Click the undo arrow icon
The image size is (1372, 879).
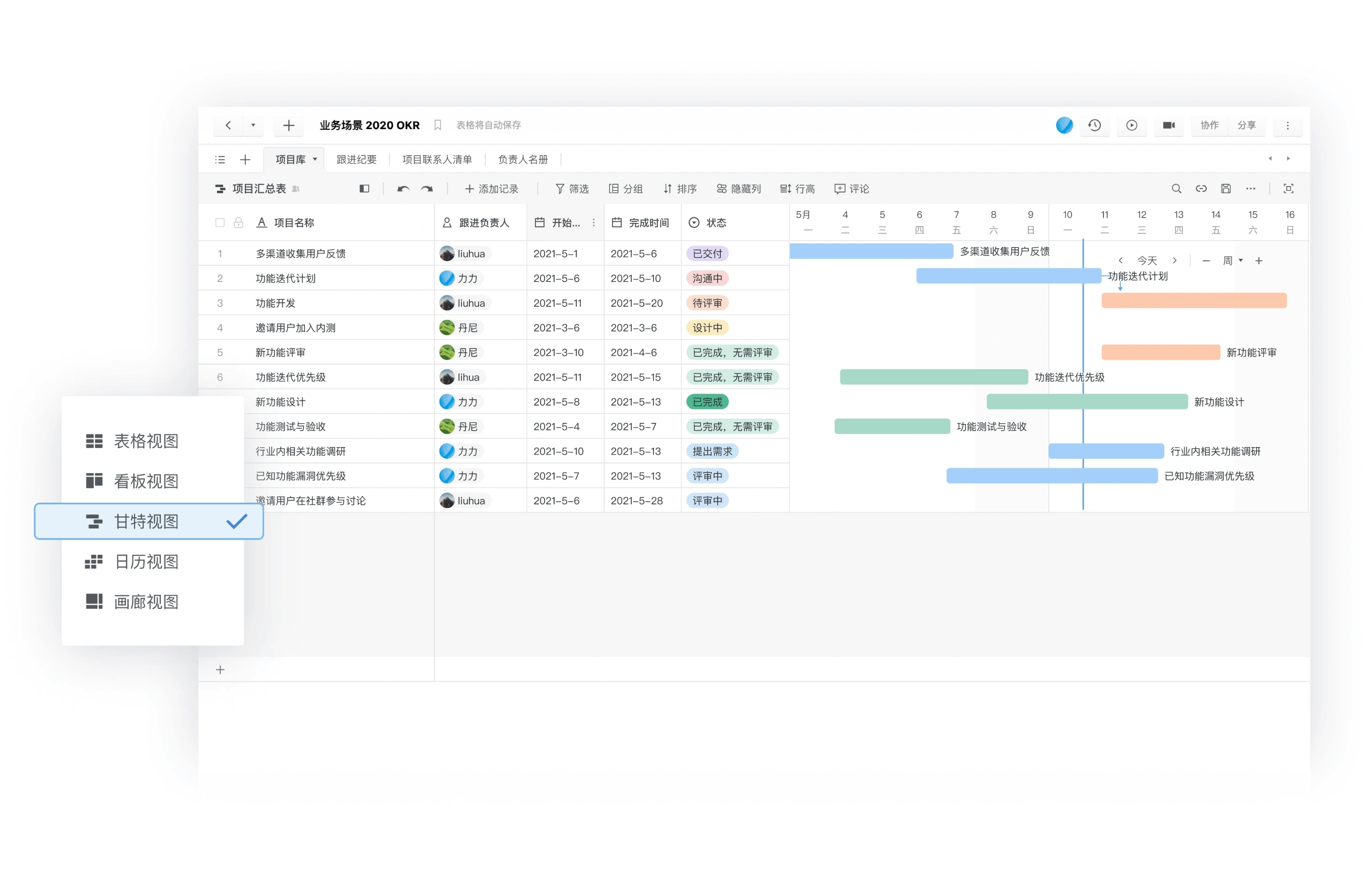click(403, 189)
